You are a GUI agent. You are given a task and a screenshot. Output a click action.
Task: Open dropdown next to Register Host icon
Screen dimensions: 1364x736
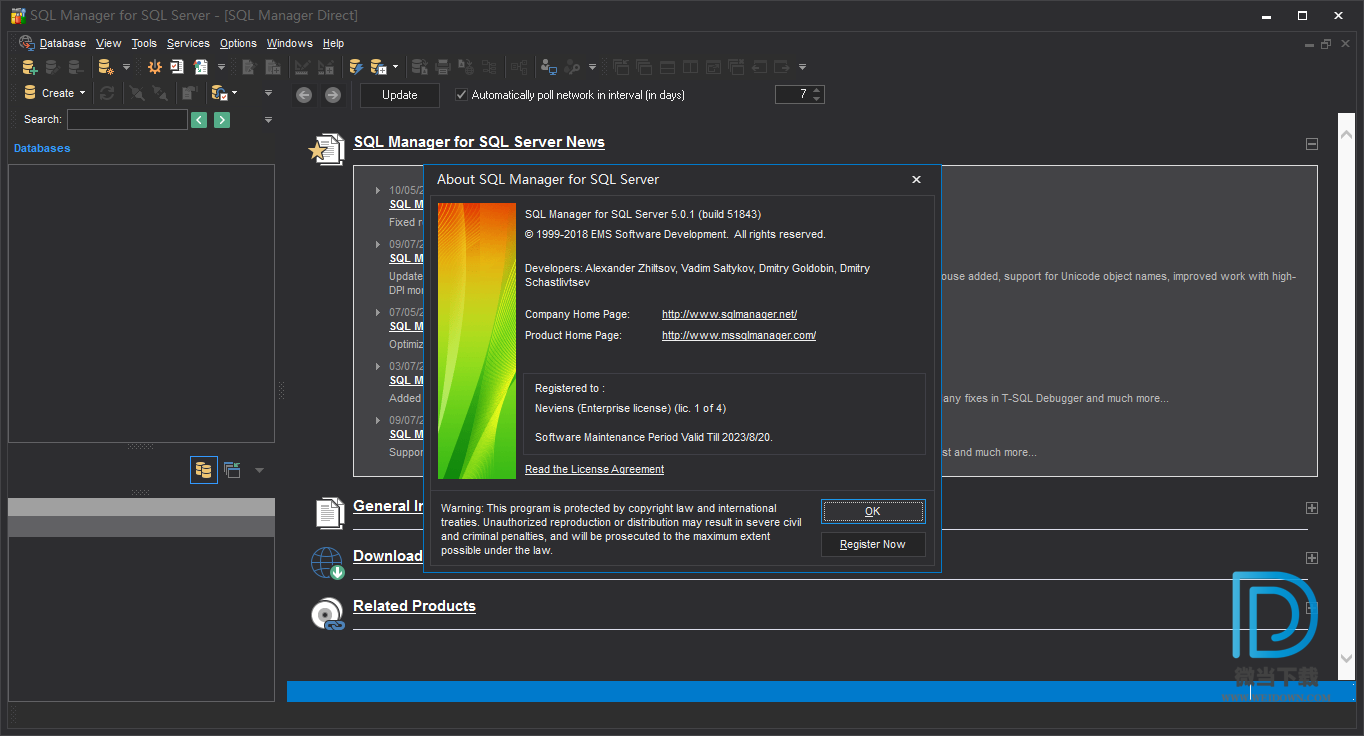click(126, 67)
